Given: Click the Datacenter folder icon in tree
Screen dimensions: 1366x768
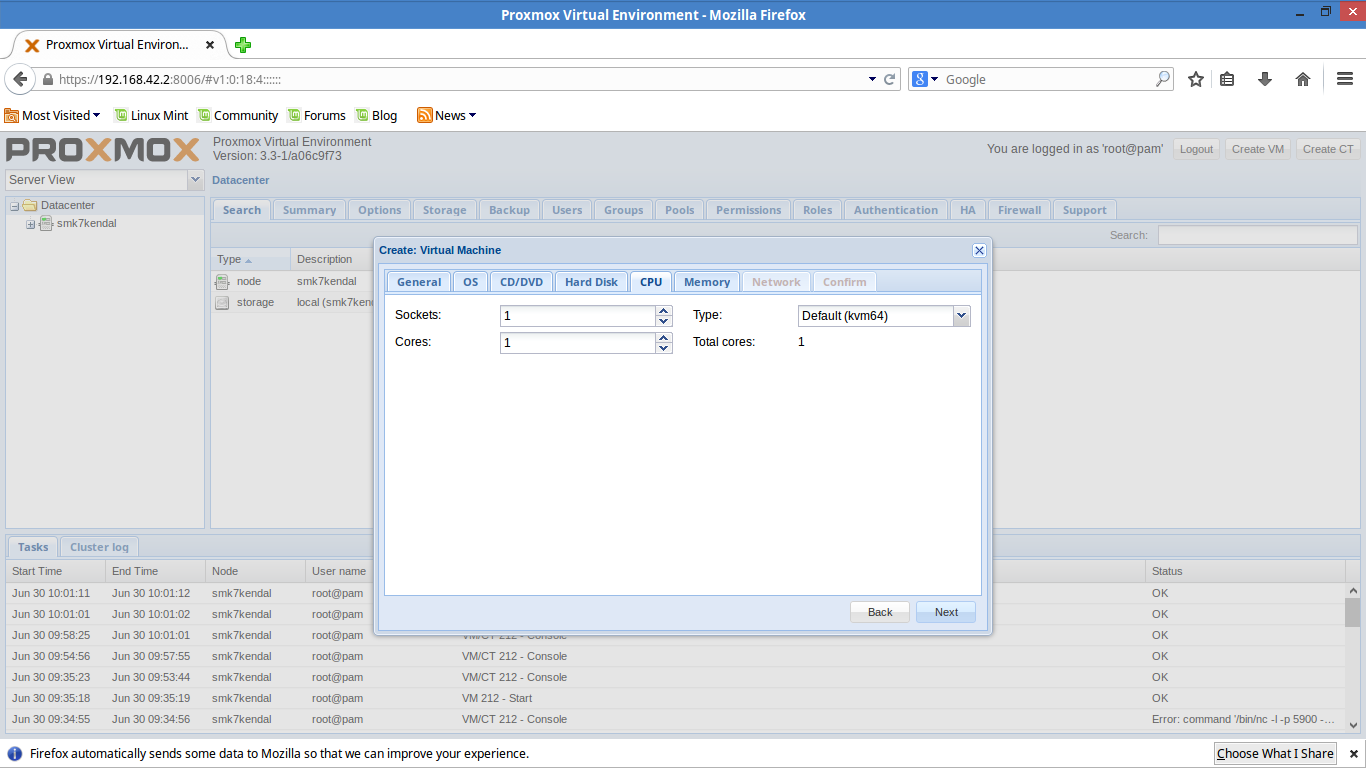Looking at the screenshot, I should pos(30,206).
